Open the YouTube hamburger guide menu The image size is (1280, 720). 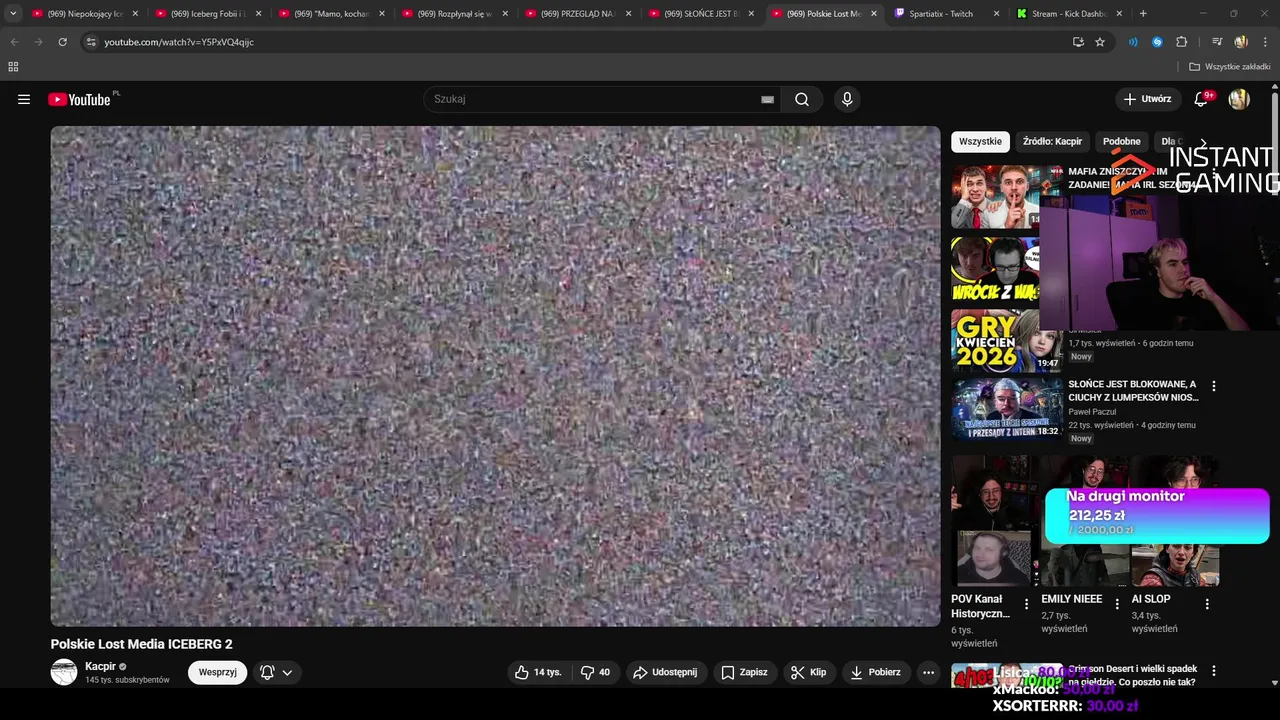click(x=24, y=99)
